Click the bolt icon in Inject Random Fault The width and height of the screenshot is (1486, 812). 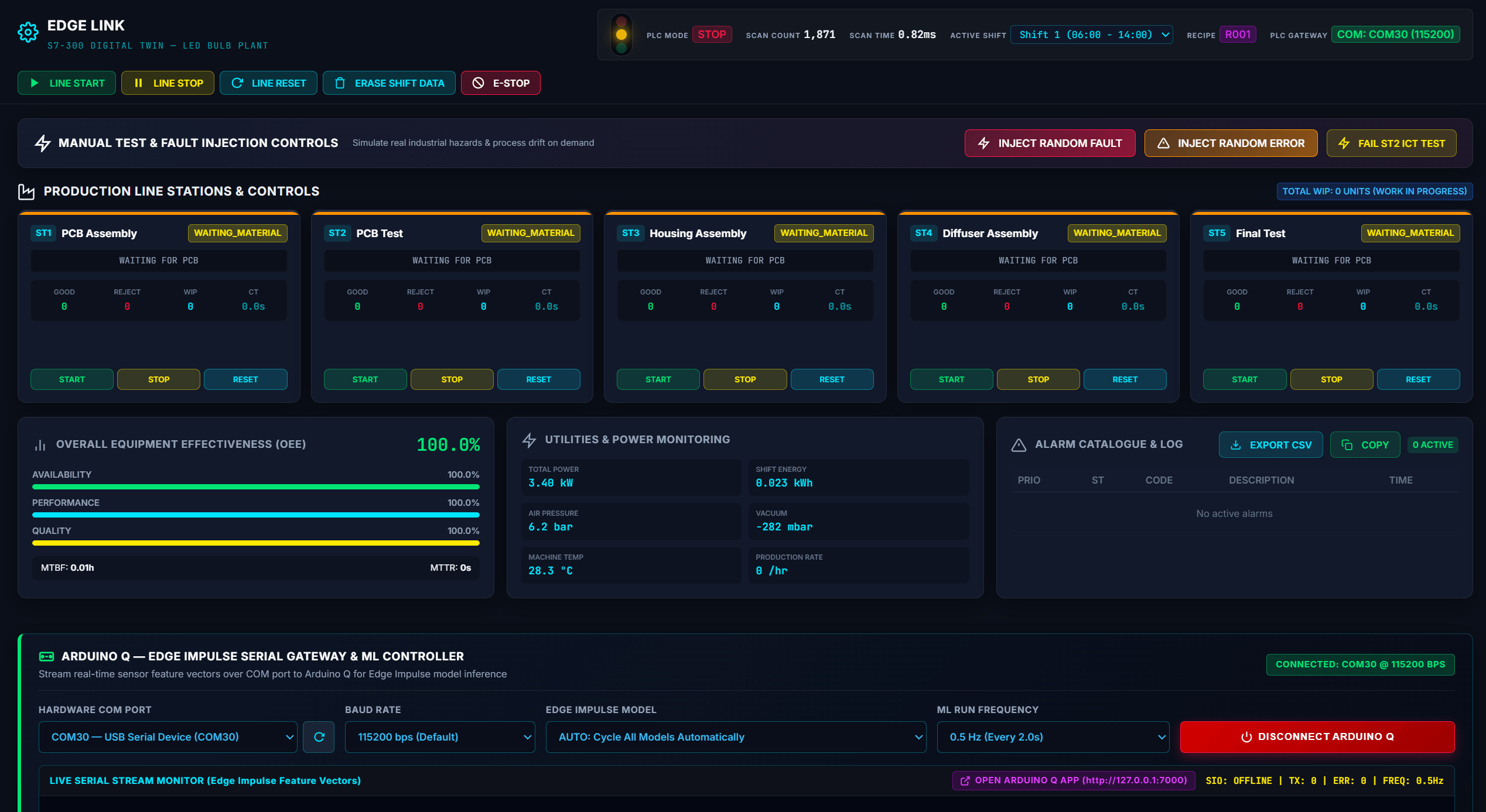point(984,143)
